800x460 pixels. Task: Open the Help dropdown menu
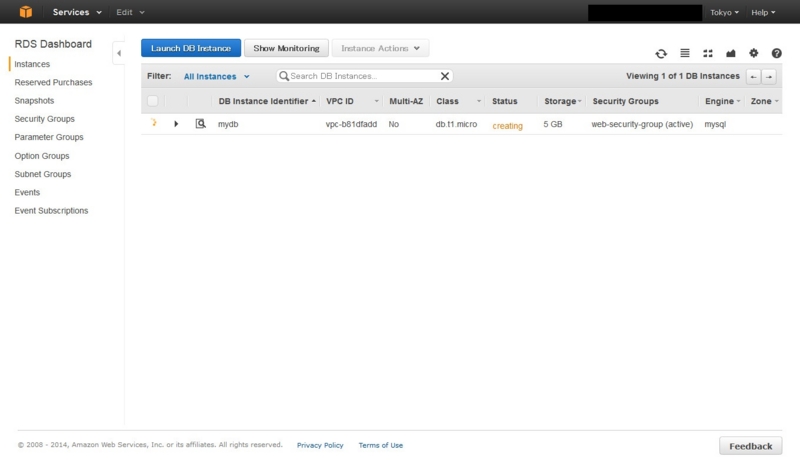pyautogui.click(x=763, y=12)
